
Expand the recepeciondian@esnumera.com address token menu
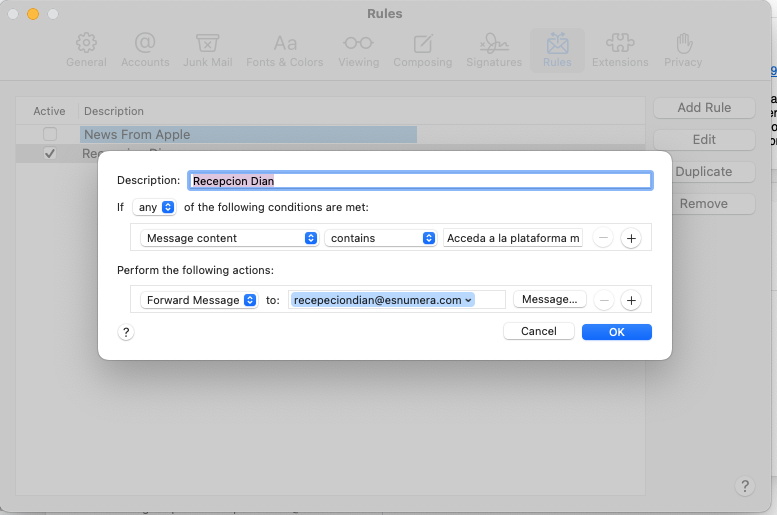click(x=468, y=300)
